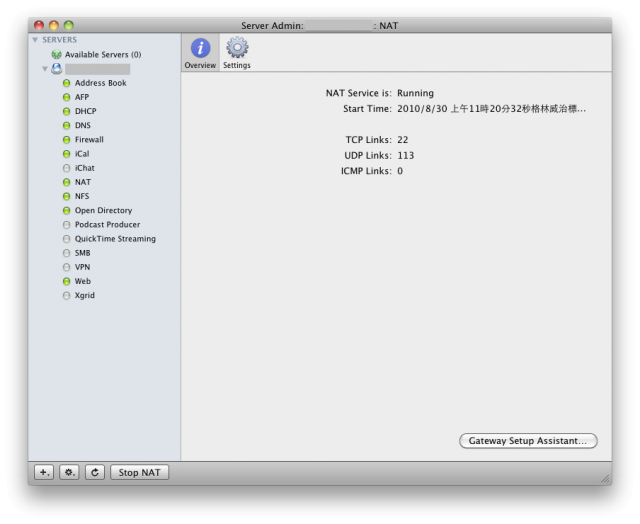This screenshot has height=524, width=640.
Task: Collapse the server's service list triangle
Action: [x=45, y=69]
